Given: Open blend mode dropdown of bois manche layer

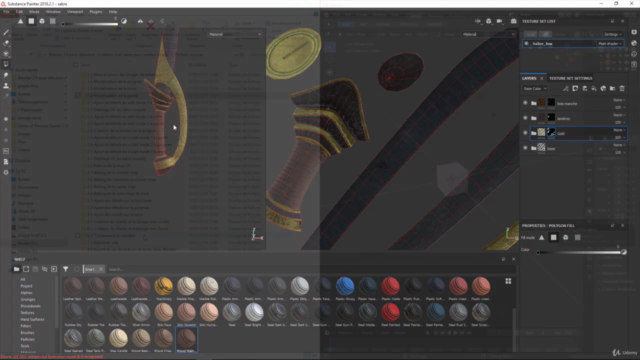Looking at the screenshot, I should pos(619,100).
